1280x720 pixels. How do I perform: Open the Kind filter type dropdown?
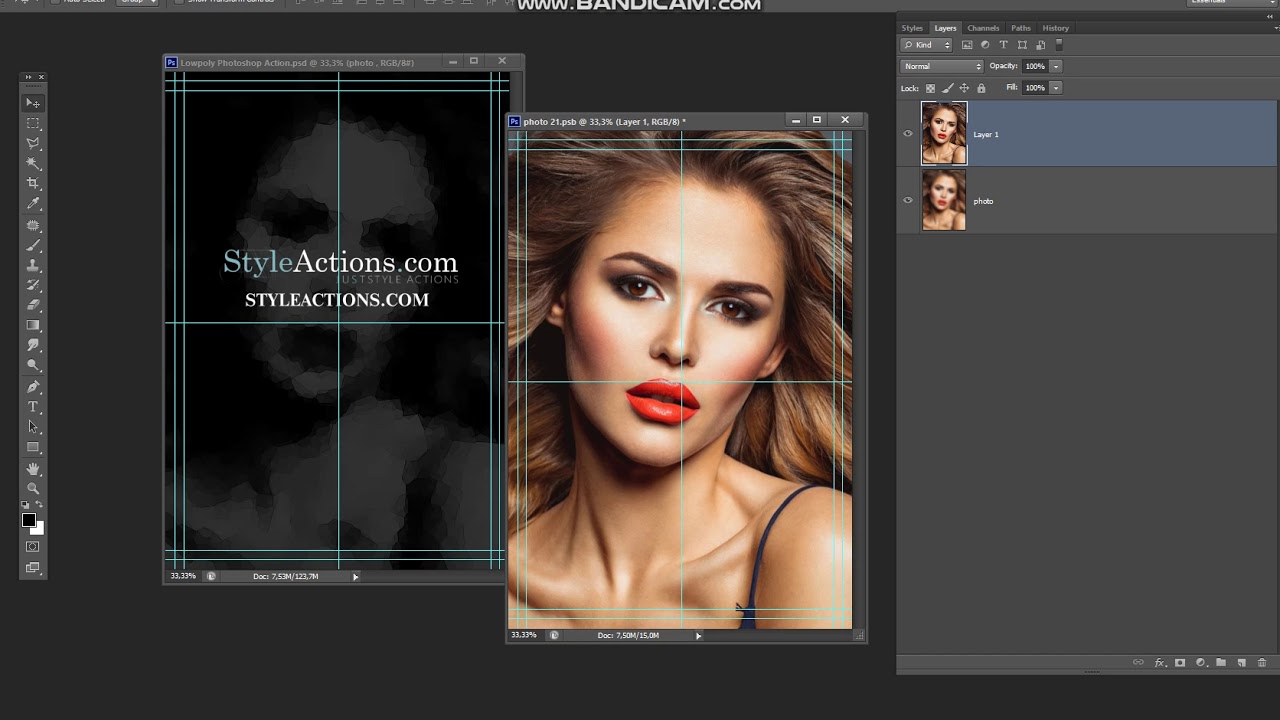pyautogui.click(x=927, y=45)
